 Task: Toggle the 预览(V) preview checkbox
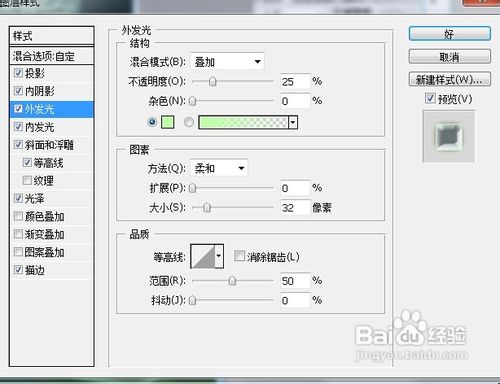click(430, 98)
